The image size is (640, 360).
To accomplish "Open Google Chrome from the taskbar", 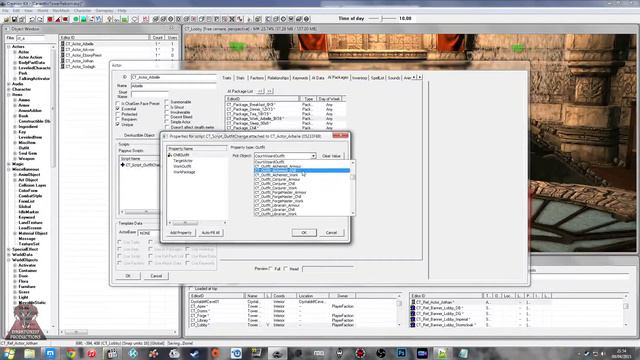I will [71, 353].
